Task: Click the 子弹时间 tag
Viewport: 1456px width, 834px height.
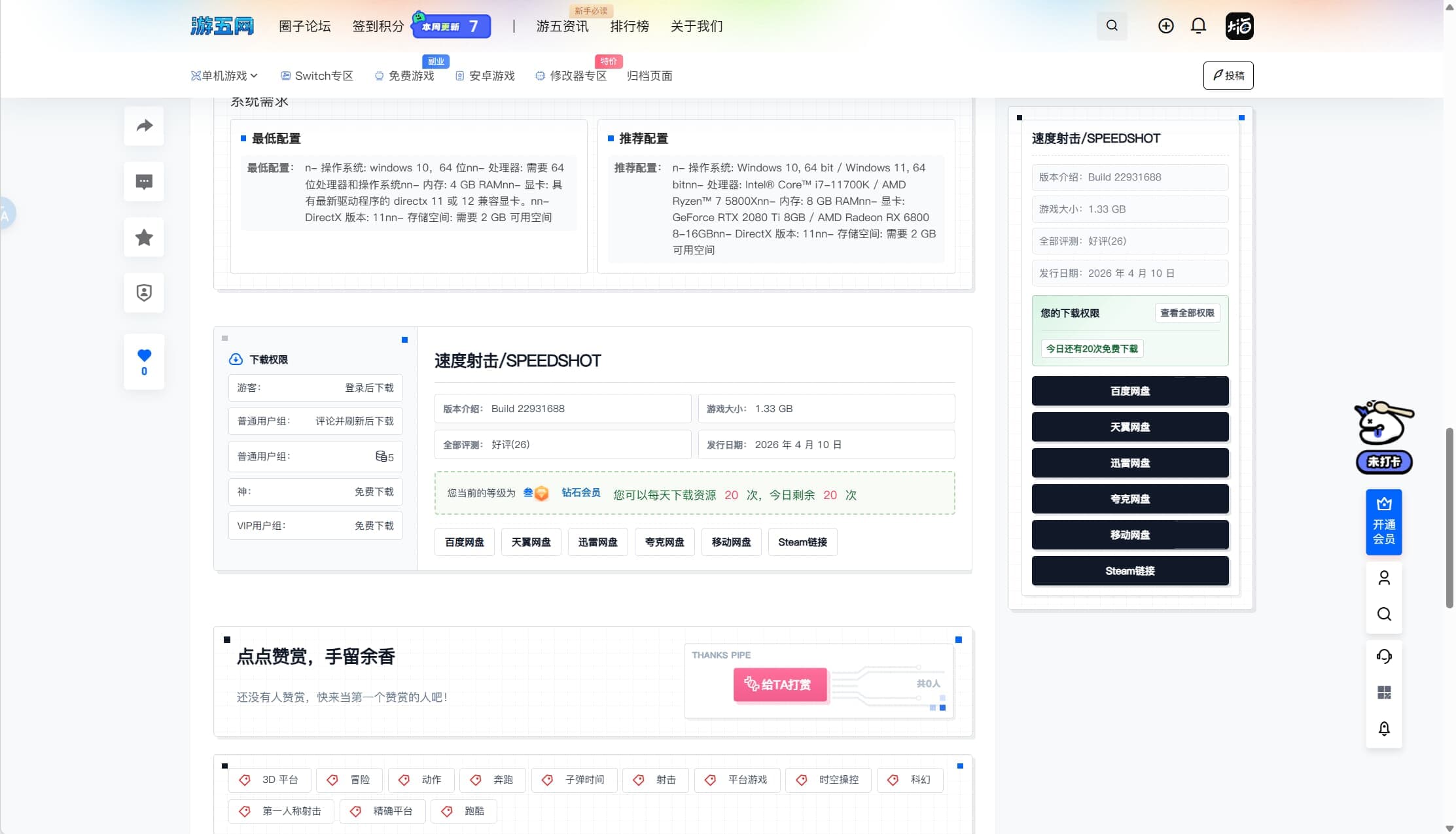Action: click(575, 780)
